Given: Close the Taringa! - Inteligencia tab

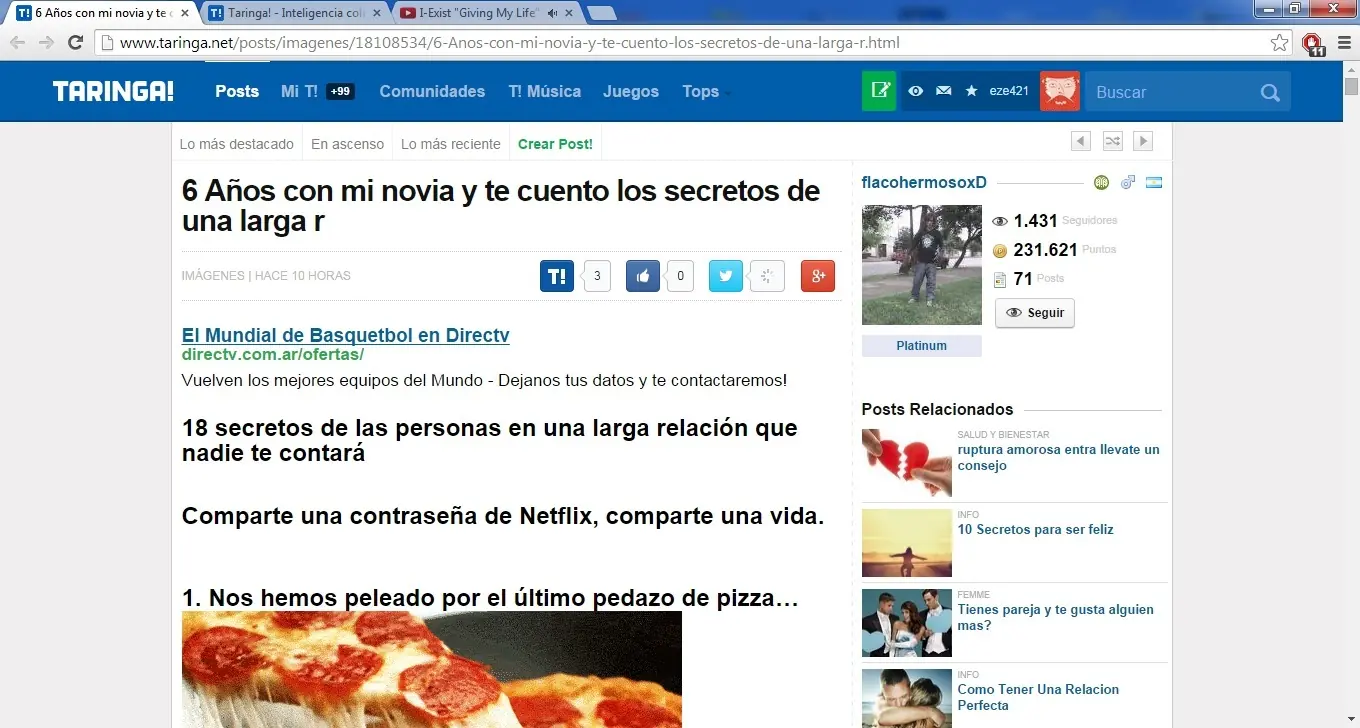Looking at the screenshot, I should [x=376, y=13].
